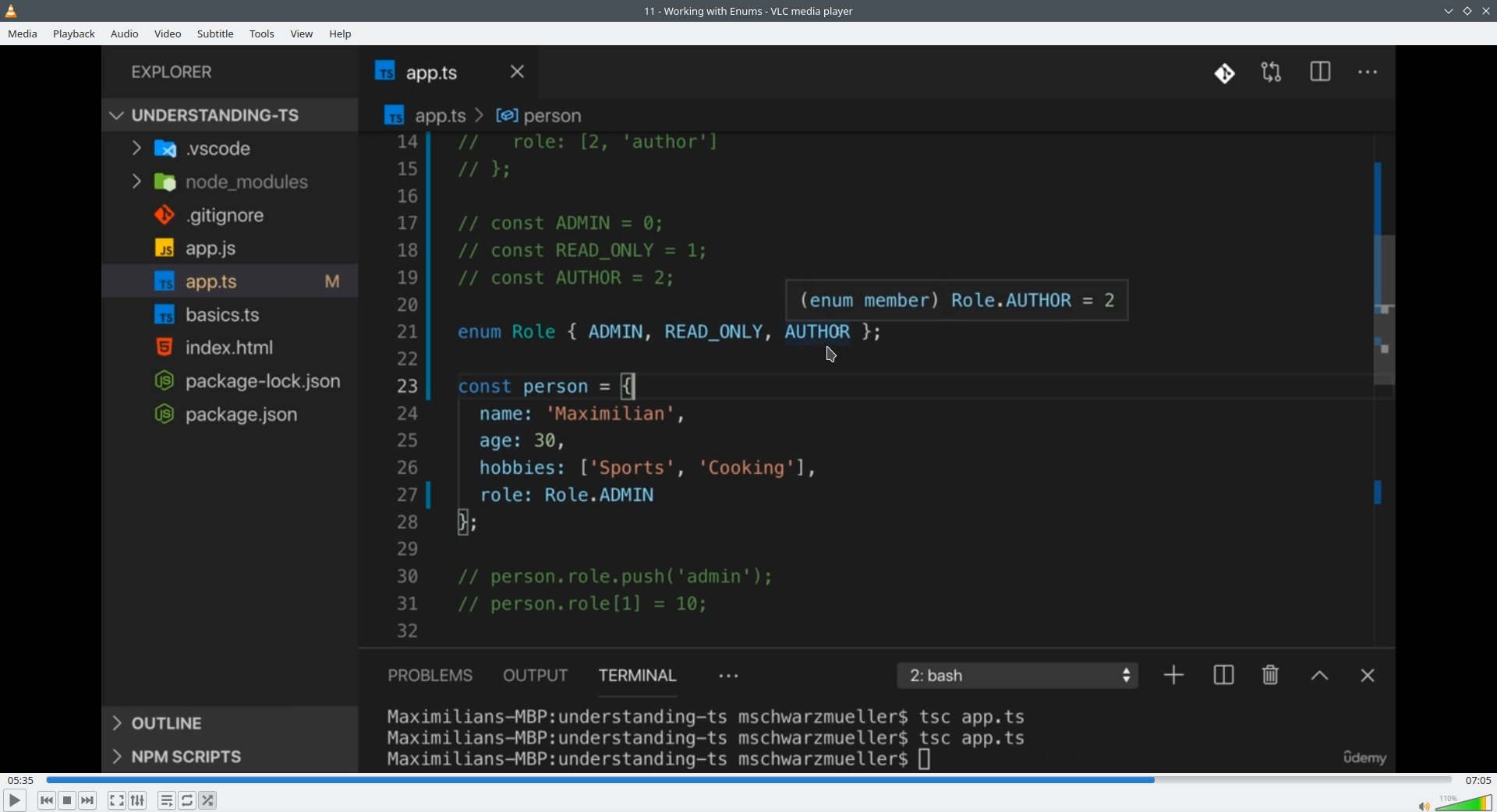Image resolution: width=1497 pixels, height=812 pixels.
Task: Click the EXPLORER panel header
Action: click(x=172, y=72)
